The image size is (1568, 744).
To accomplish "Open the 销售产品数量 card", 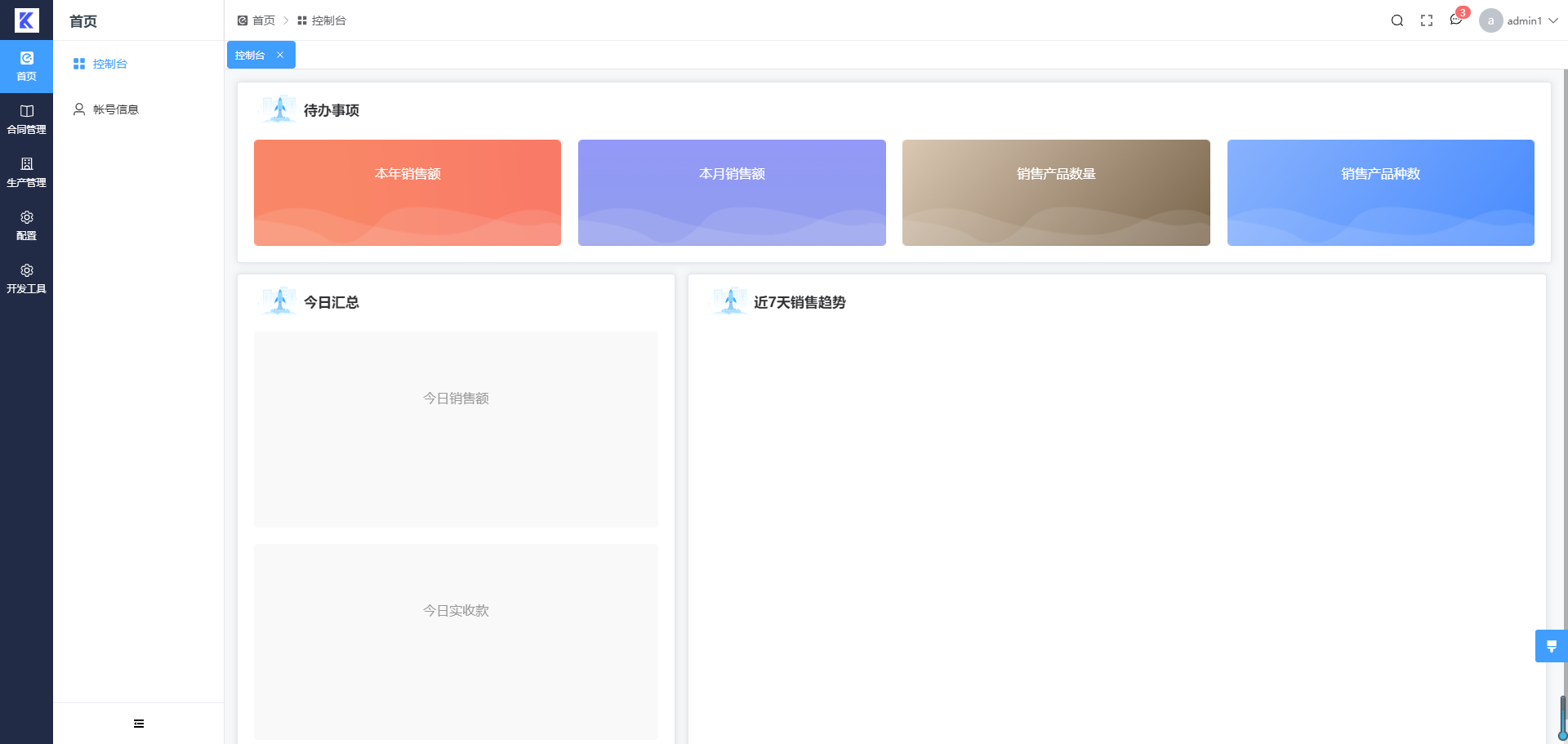I will [x=1056, y=193].
